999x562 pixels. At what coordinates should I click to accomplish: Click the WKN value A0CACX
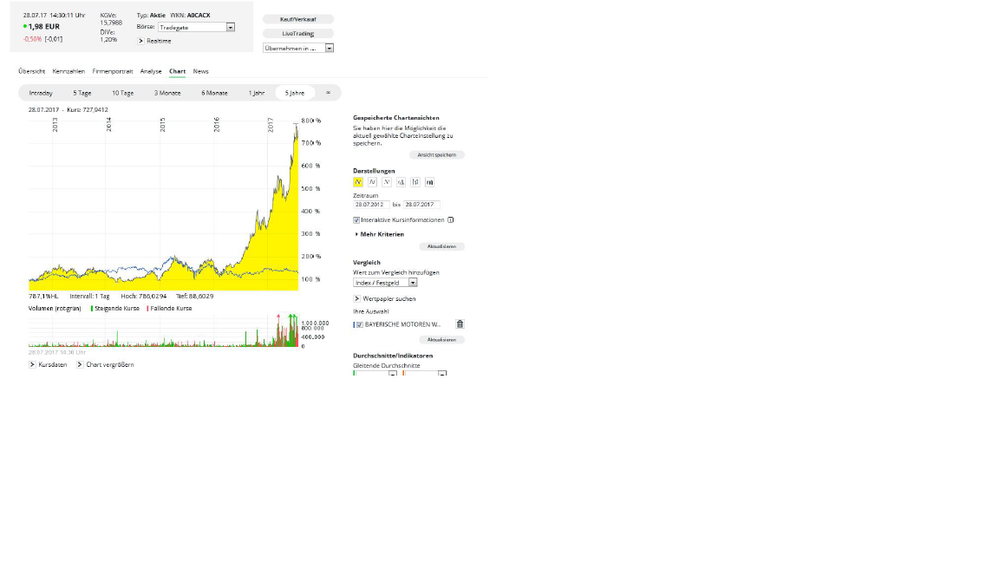[x=199, y=15]
